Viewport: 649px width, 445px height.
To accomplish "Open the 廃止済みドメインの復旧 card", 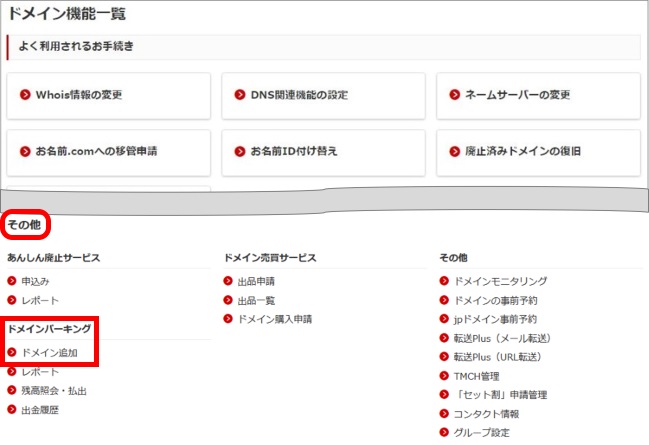I will [x=538, y=152].
